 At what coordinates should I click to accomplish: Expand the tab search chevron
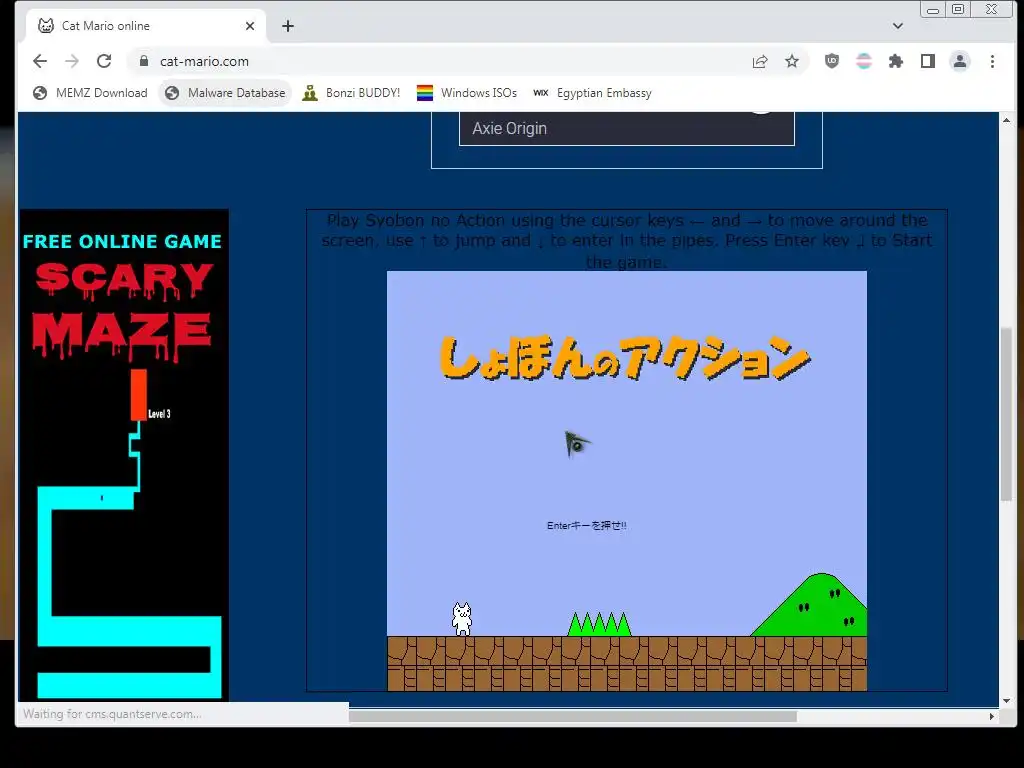click(x=898, y=26)
